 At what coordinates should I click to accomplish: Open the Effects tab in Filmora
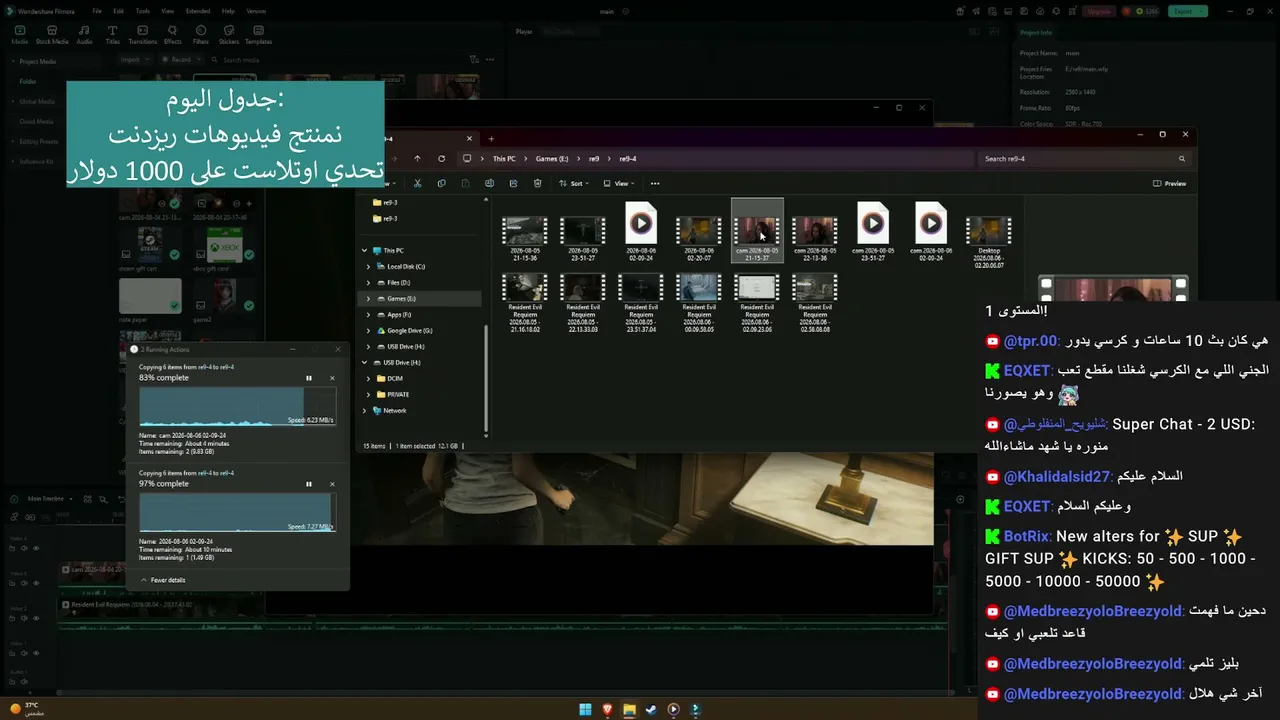173,35
